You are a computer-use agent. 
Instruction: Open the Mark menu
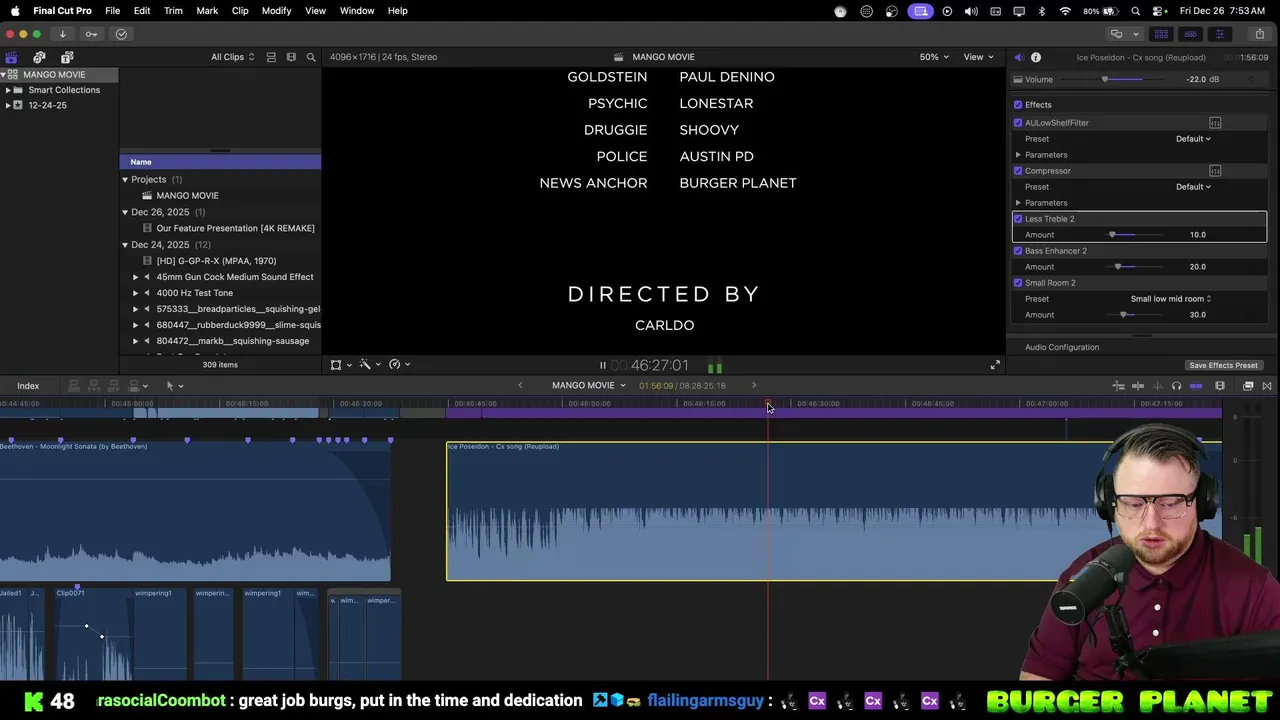[x=207, y=11]
